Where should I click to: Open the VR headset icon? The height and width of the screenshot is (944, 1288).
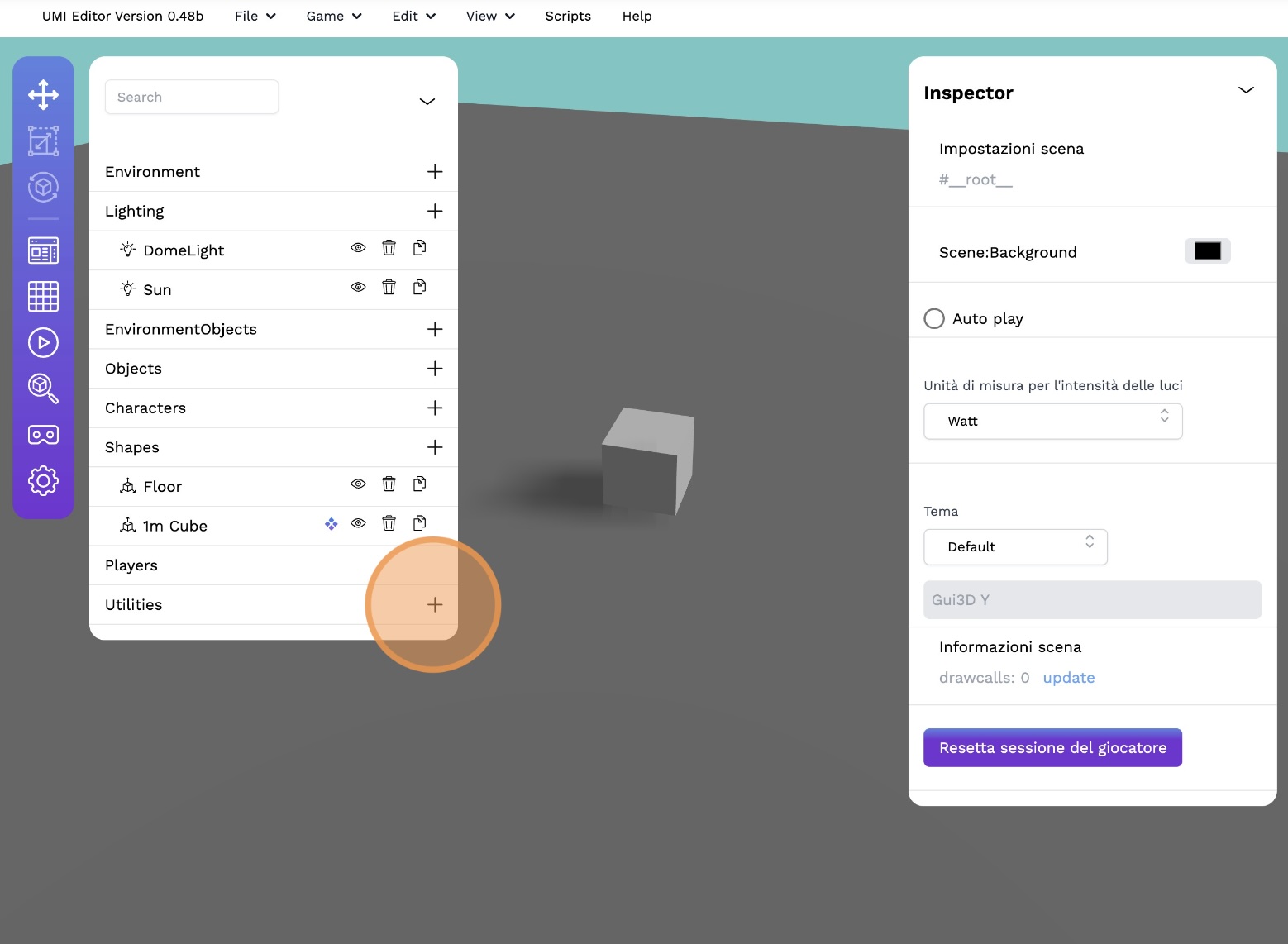(x=43, y=435)
